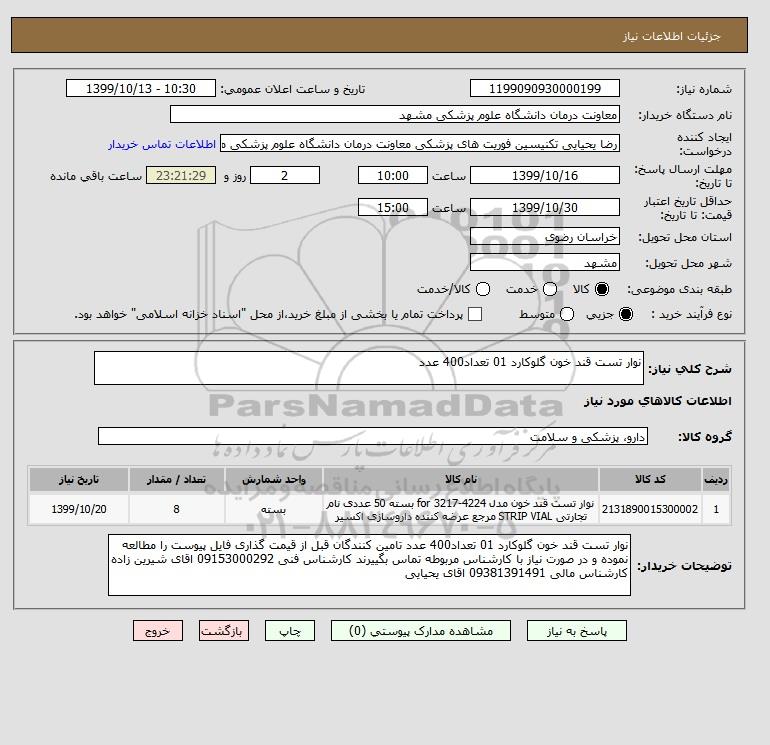Click the ردیف column header

tap(716, 479)
